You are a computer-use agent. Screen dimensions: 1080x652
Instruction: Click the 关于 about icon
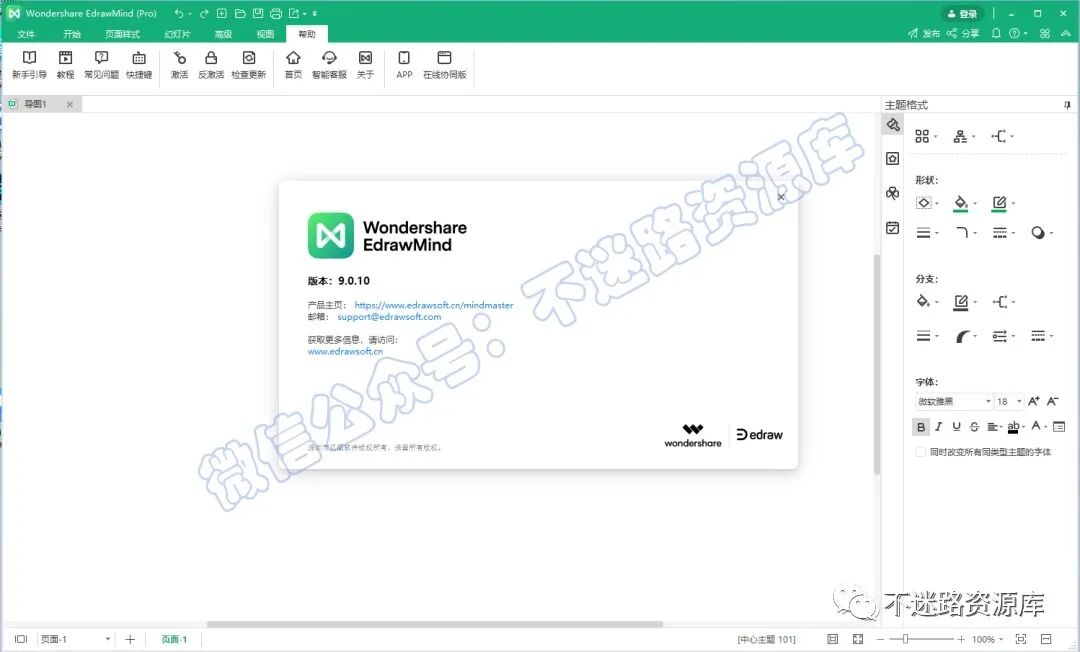(x=365, y=65)
